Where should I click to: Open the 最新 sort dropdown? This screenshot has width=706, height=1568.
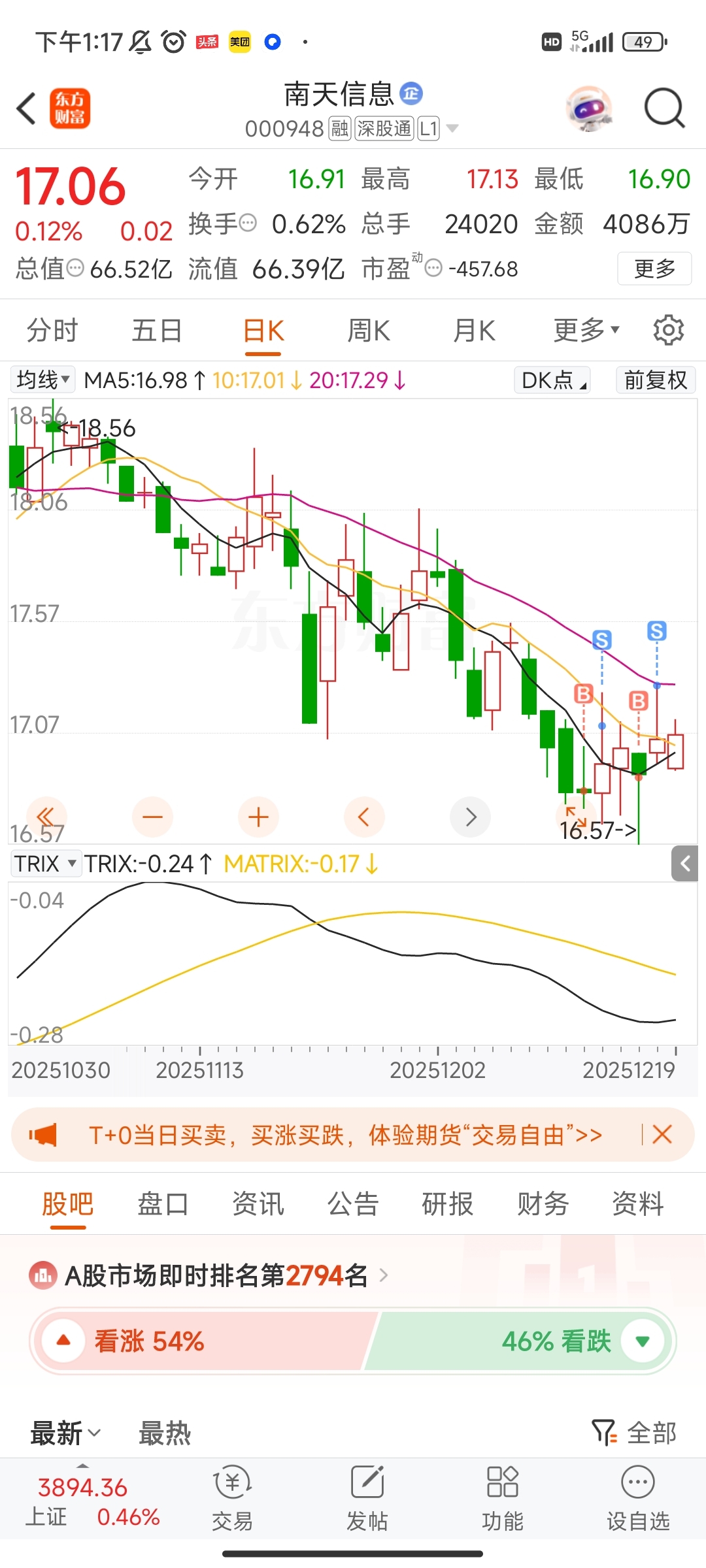click(65, 1433)
